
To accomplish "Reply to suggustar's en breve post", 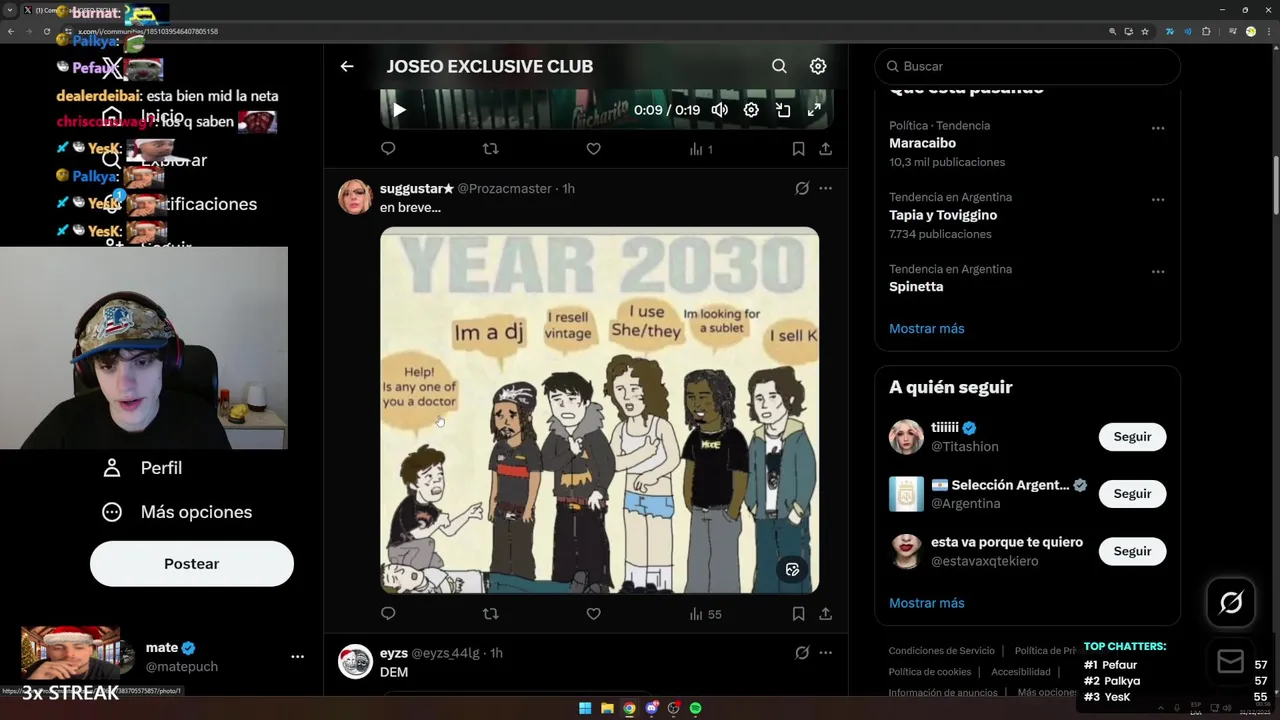I will tap(388, 614).
